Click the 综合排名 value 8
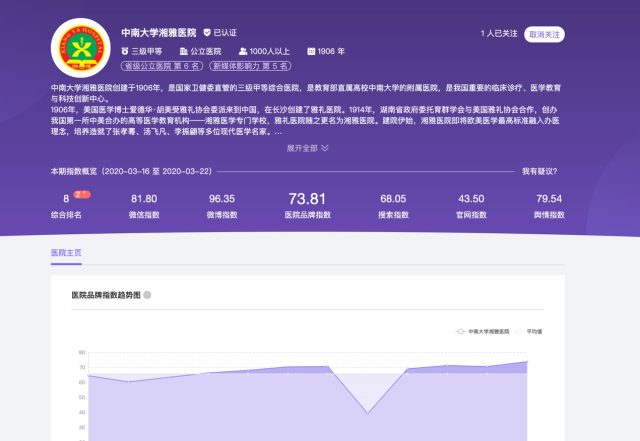Screen dimensions: 640x441 (x=66, y=199)
